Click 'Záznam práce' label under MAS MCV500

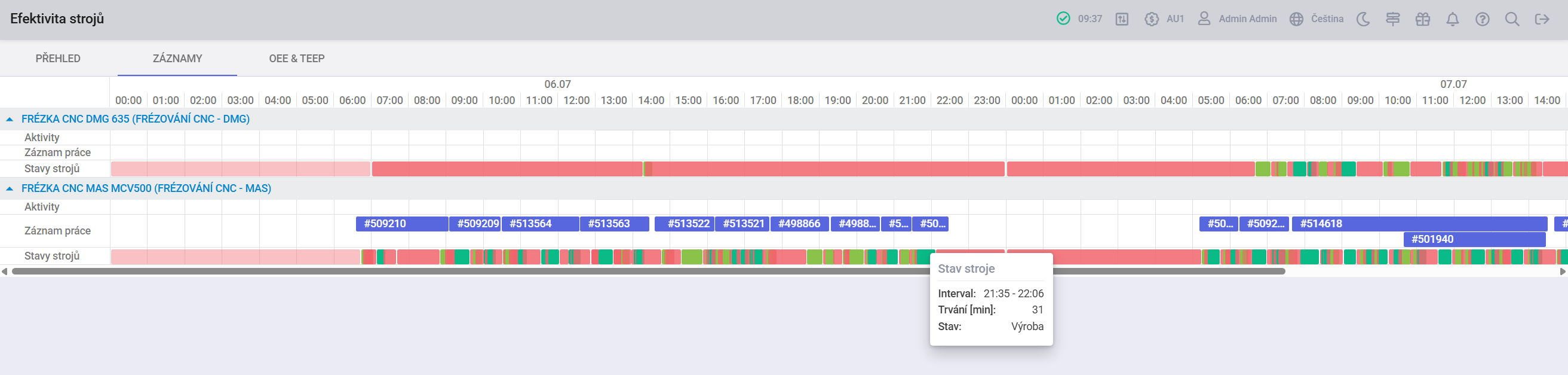point(57,231)
